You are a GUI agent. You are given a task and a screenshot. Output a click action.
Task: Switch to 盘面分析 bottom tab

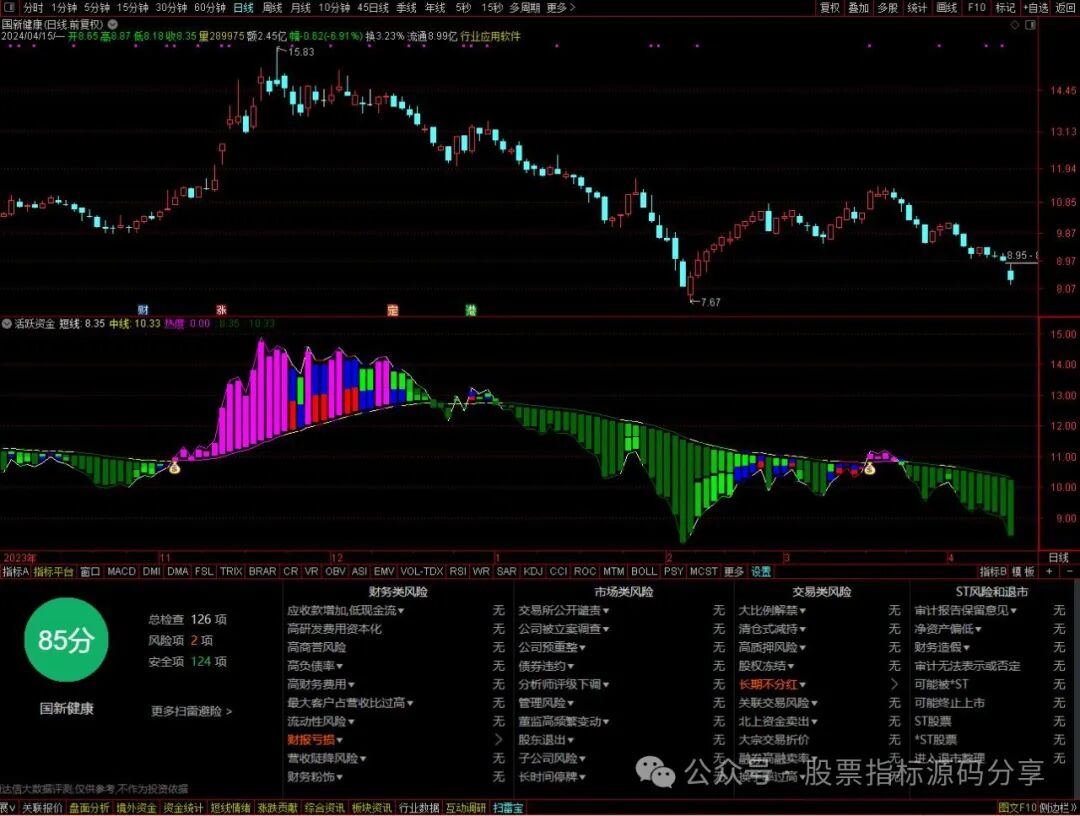tap(89, 808)
